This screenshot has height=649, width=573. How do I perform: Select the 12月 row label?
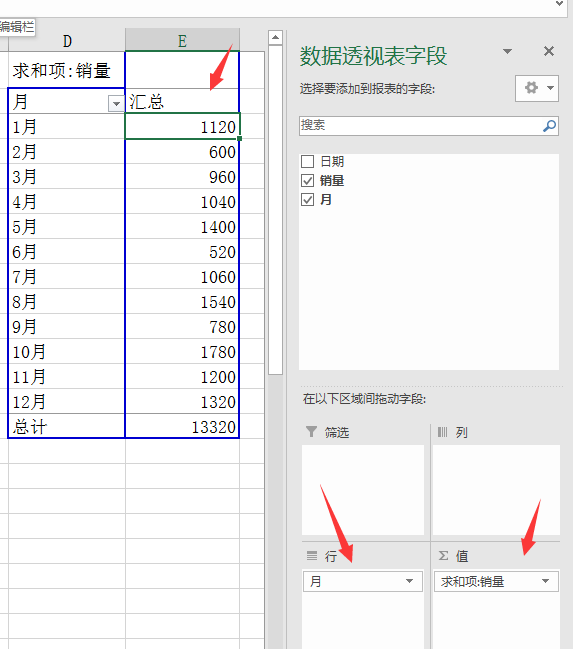click(x=66, y=401)
